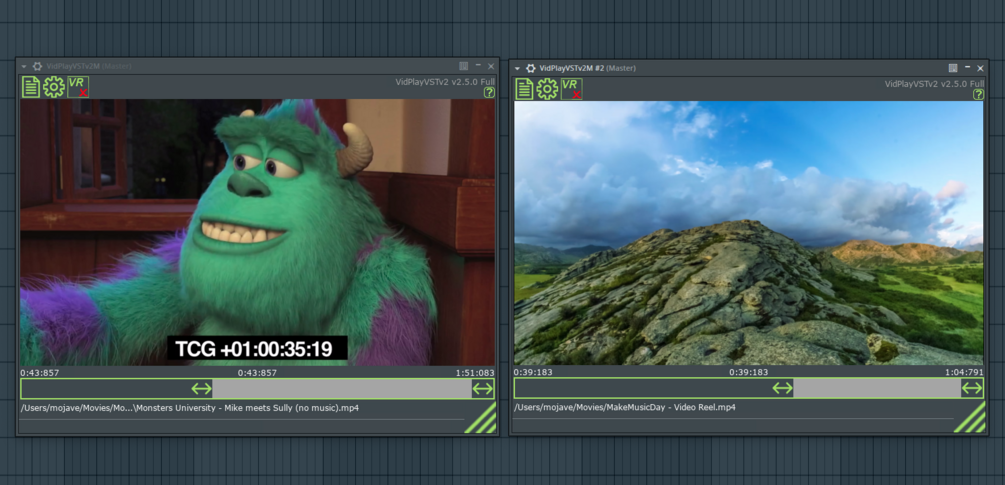Image resolution: width=1005 pixels, height=485 pixels.
Task: Click center time 0:39:183 in right window
Action: [x=749, y=372]
